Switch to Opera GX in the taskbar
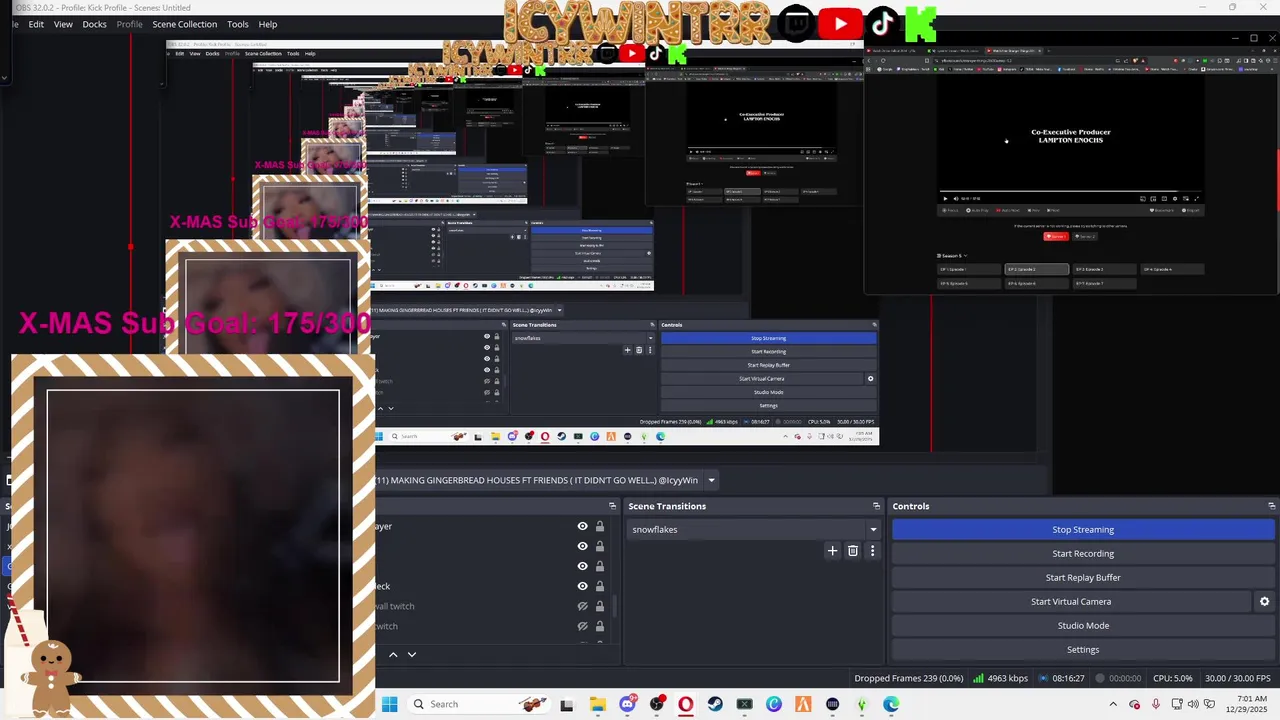 686,704
